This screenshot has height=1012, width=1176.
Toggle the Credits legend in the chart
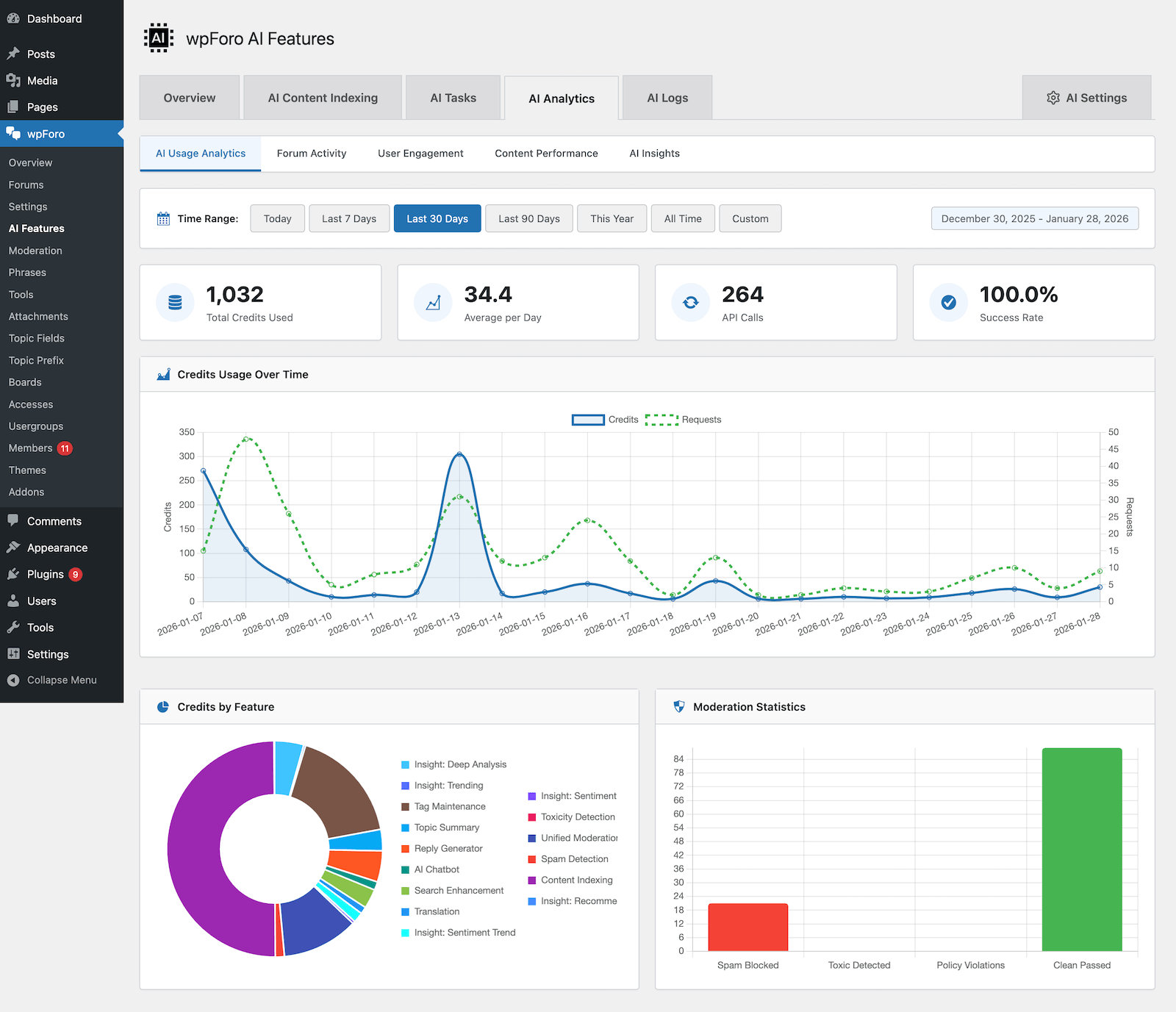pos(606,419)
